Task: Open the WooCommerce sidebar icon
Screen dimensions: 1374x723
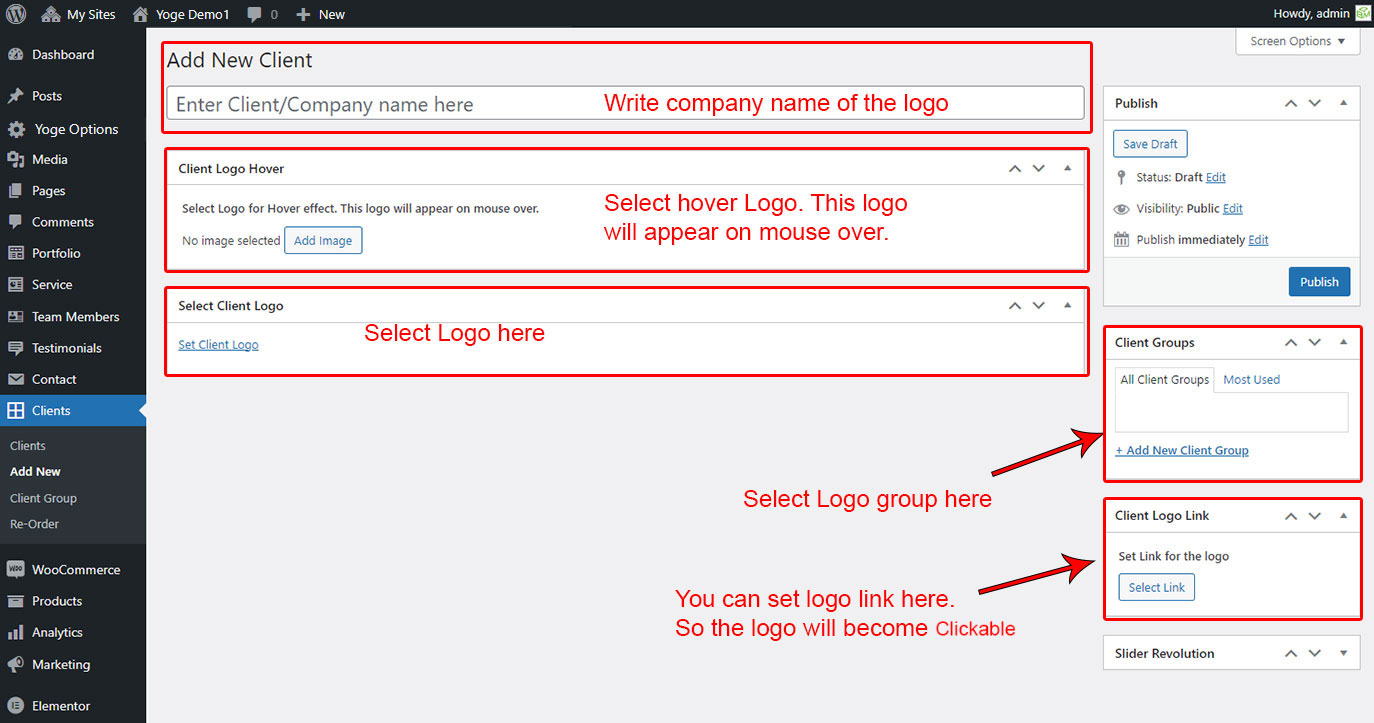Action: (16, 570)
